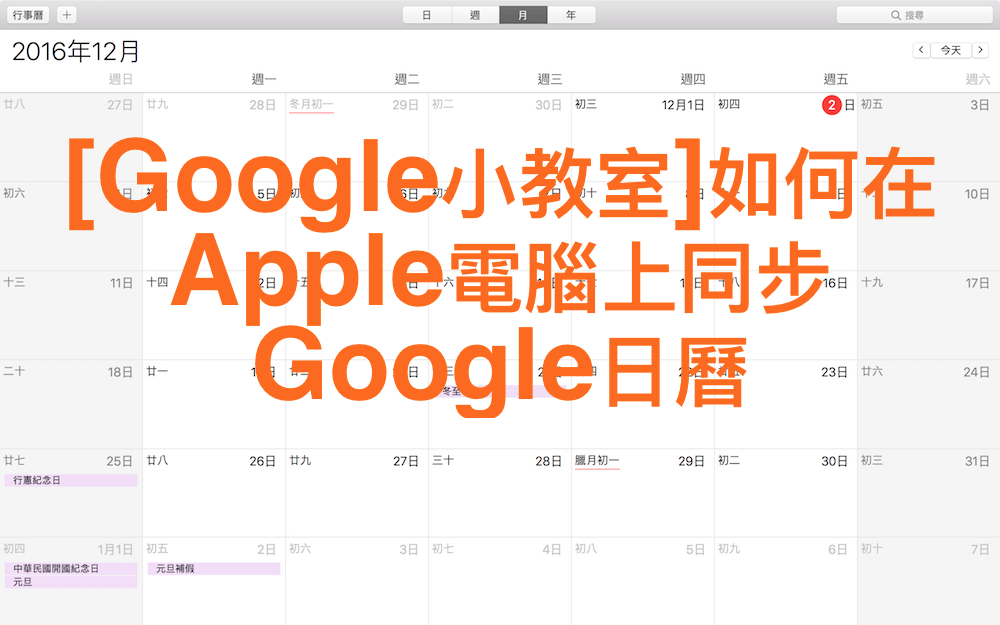Open the 行事曆 calendars list
Screen dimensions: 1000x625
point(28,15)
